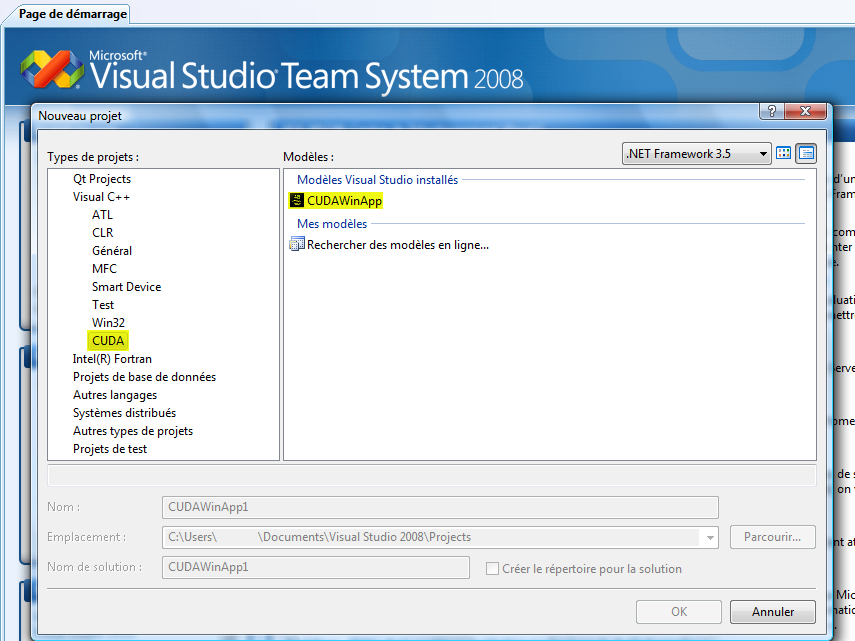
Task: Click the help question mark button
Action: click(771, 112)
